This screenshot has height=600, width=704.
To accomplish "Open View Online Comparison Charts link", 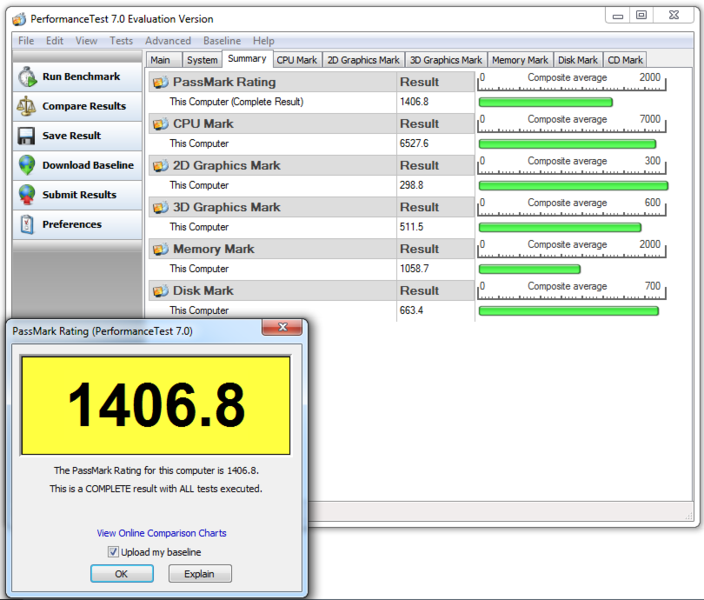I will (x=162, y=533).
